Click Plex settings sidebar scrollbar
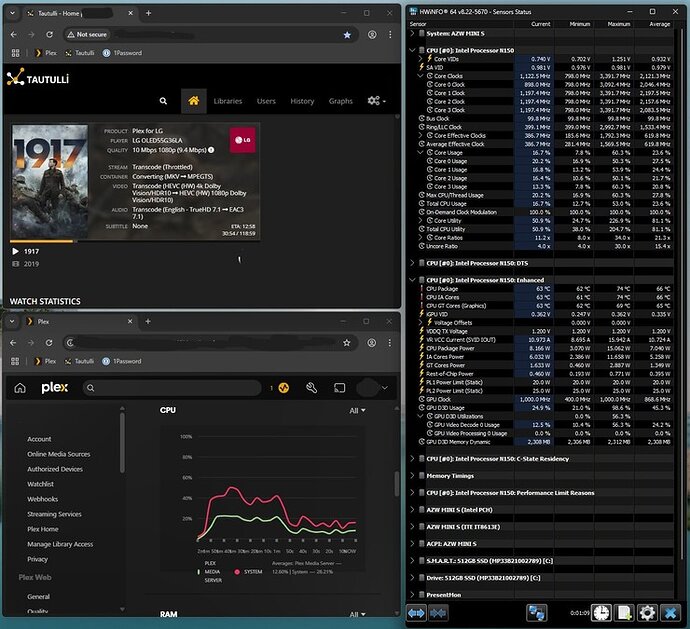690x629 pixels. [122, 442]
